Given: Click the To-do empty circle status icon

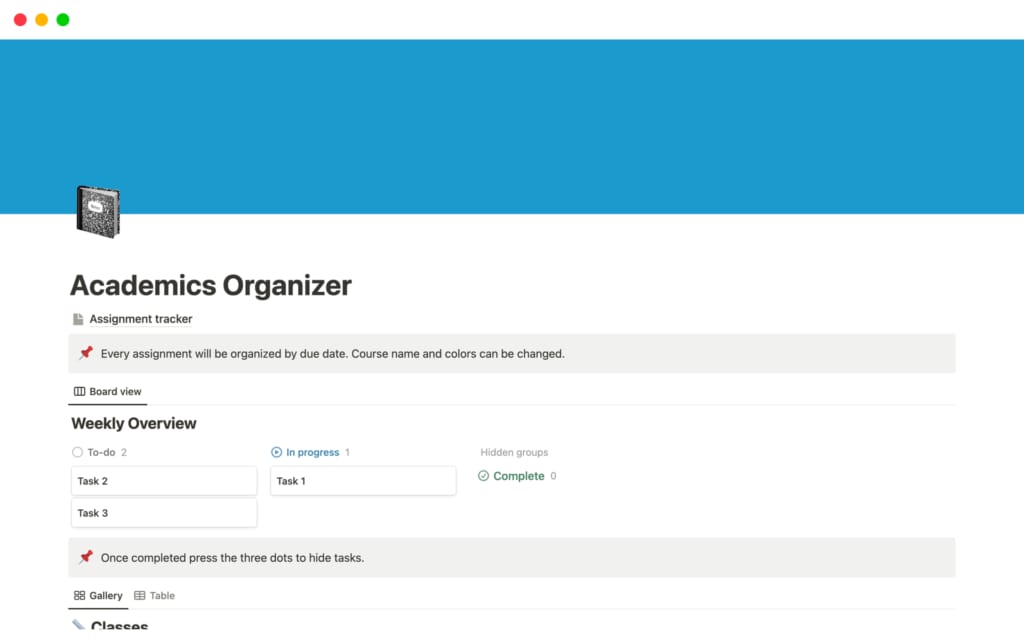Looking at the screenshot, I should [x=78, y=453].
